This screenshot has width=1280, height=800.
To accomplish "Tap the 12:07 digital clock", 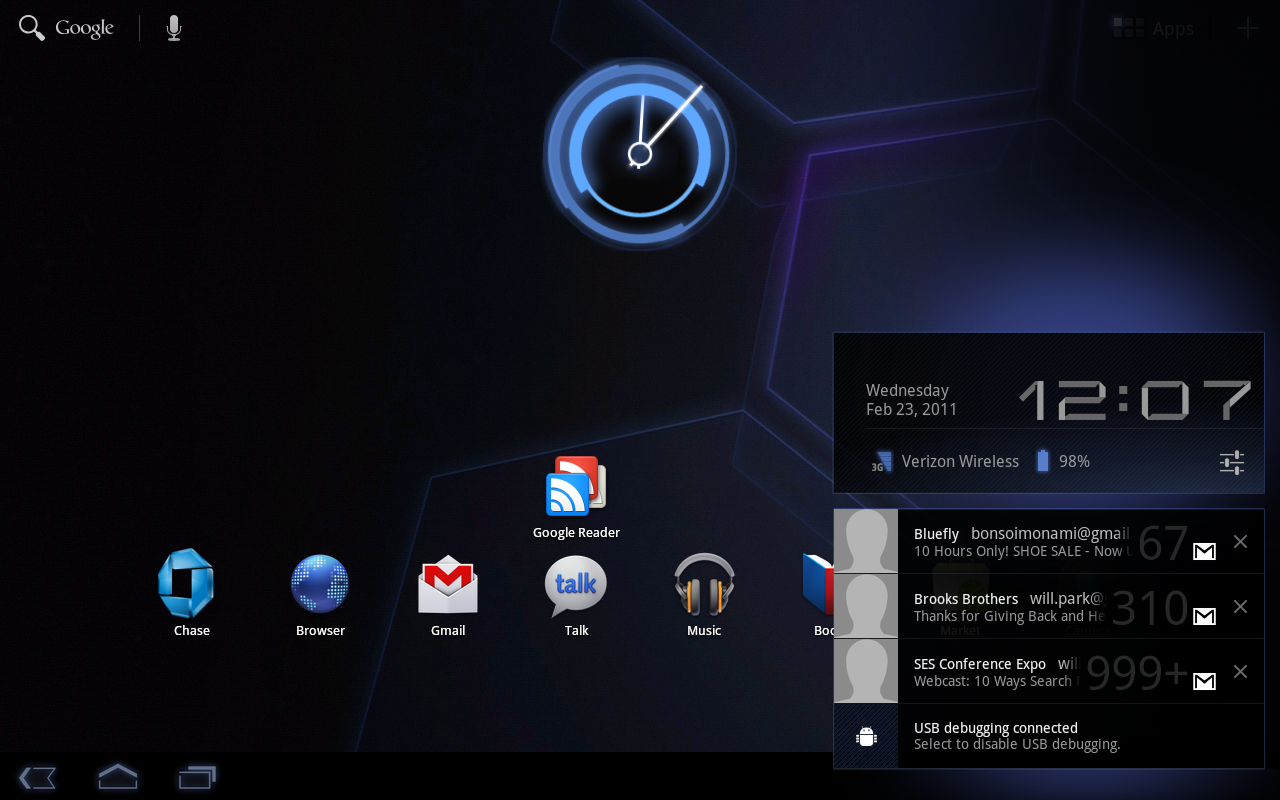I will tap(1135, 400).
